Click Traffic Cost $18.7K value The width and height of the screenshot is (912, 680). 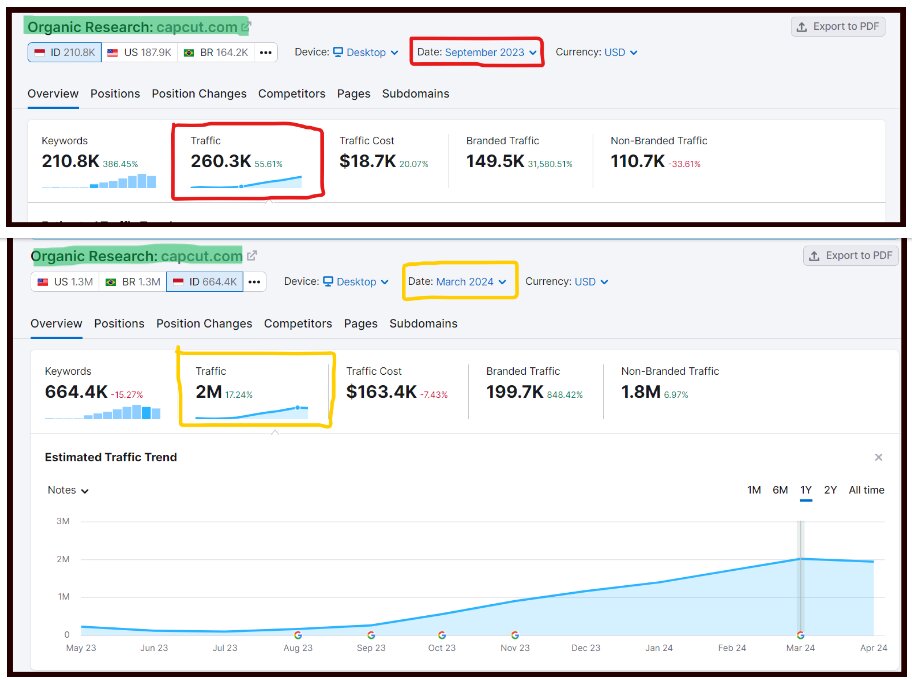368,161
